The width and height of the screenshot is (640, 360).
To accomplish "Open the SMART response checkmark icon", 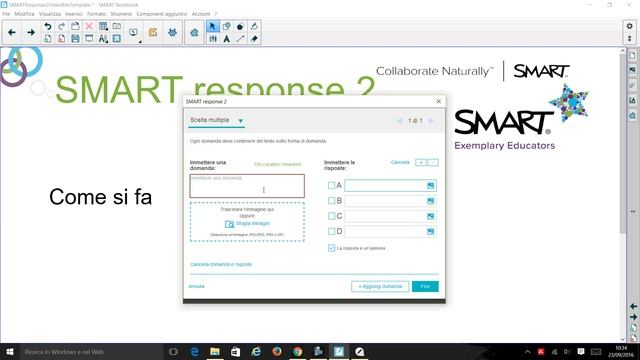I will point(153,32).
